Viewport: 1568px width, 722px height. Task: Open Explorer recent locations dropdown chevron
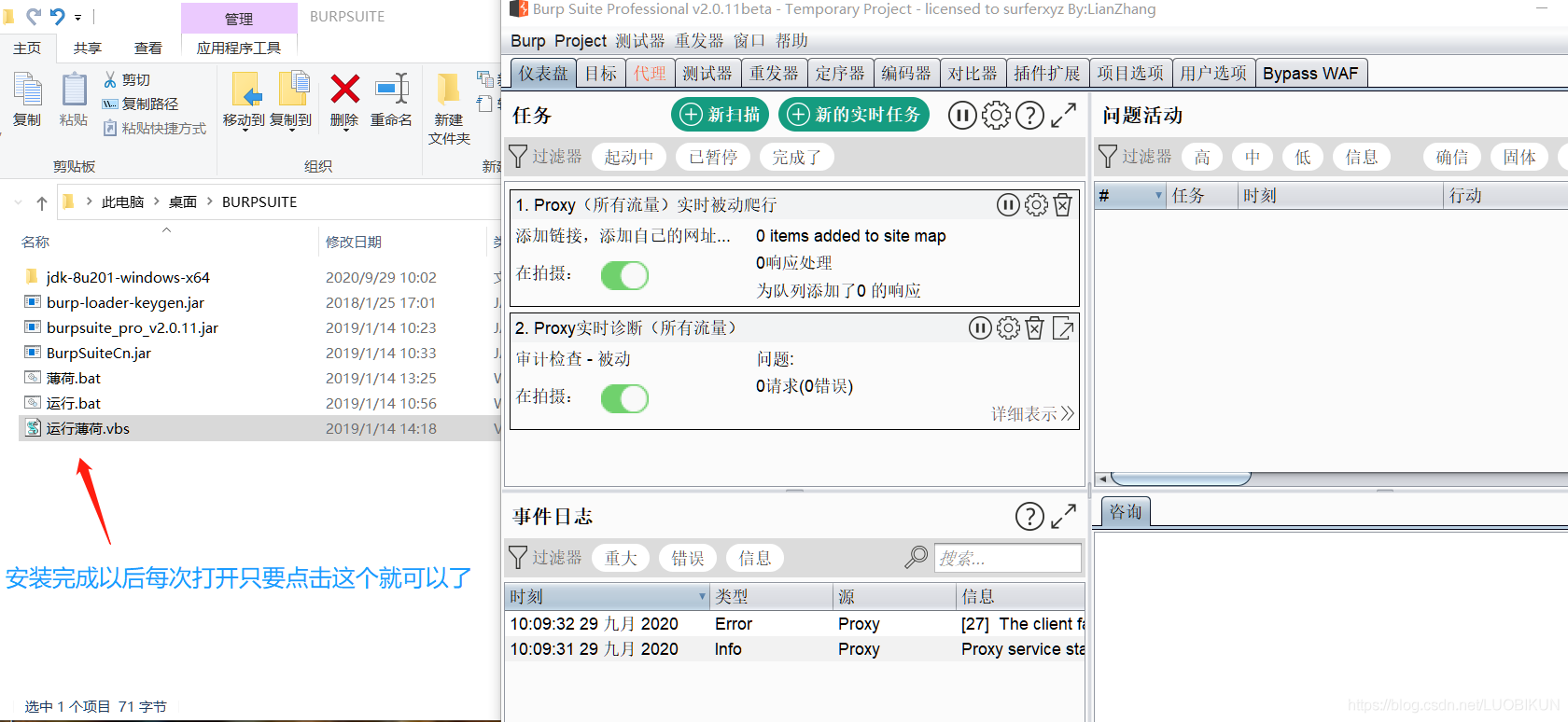[19, 202]
